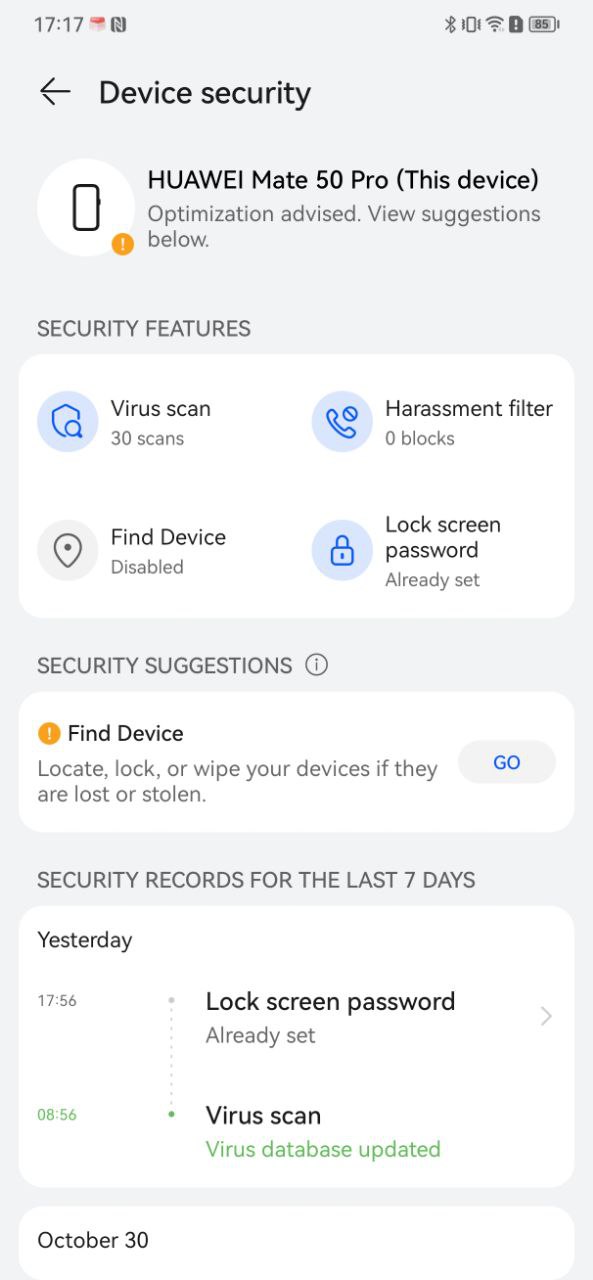593x1280 pixels.
Task: Expand Lock screen password record chevron
Action: [x=546, y=1017]
